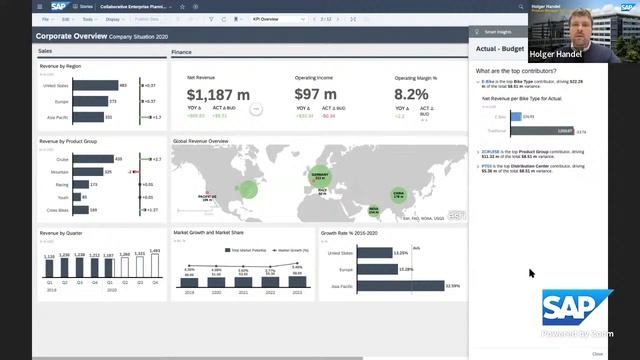Screen dimensions: 640x360
Task: Click the circular icon beside the star
Action: pyautogui.click(x=196, y=7)
